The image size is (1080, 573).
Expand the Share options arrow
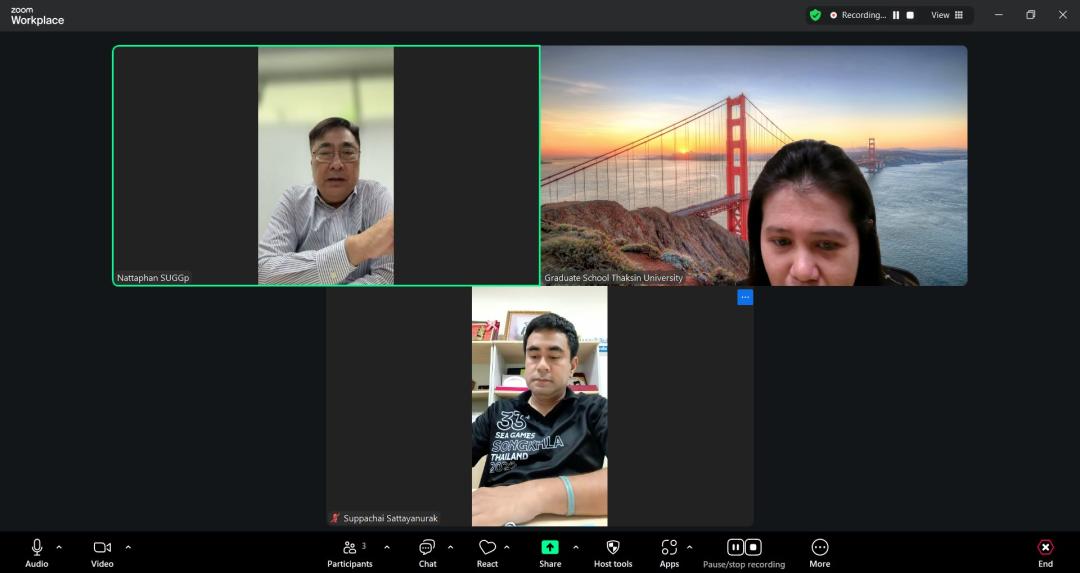tap(575, 547)
